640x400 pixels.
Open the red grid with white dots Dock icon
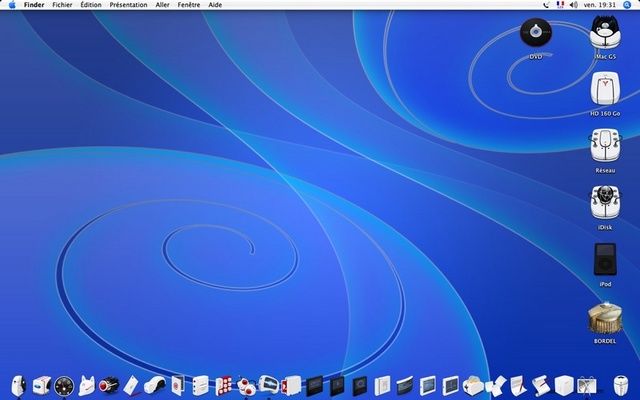click(x=223, y=386)
